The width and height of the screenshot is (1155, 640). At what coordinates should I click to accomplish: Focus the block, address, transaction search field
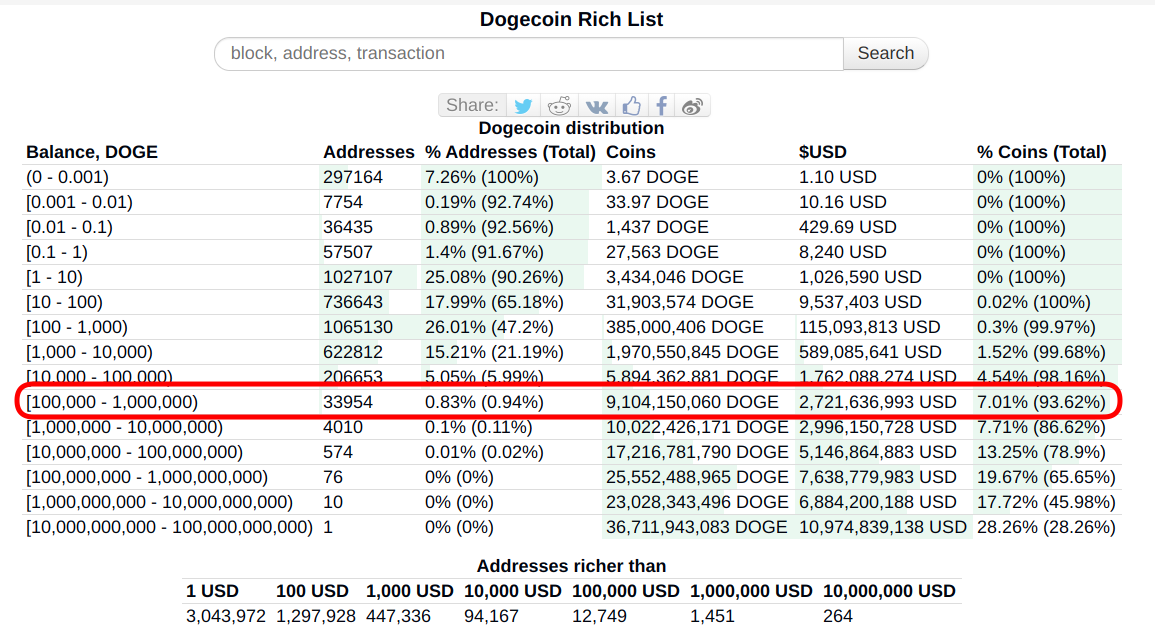[529, 54]
